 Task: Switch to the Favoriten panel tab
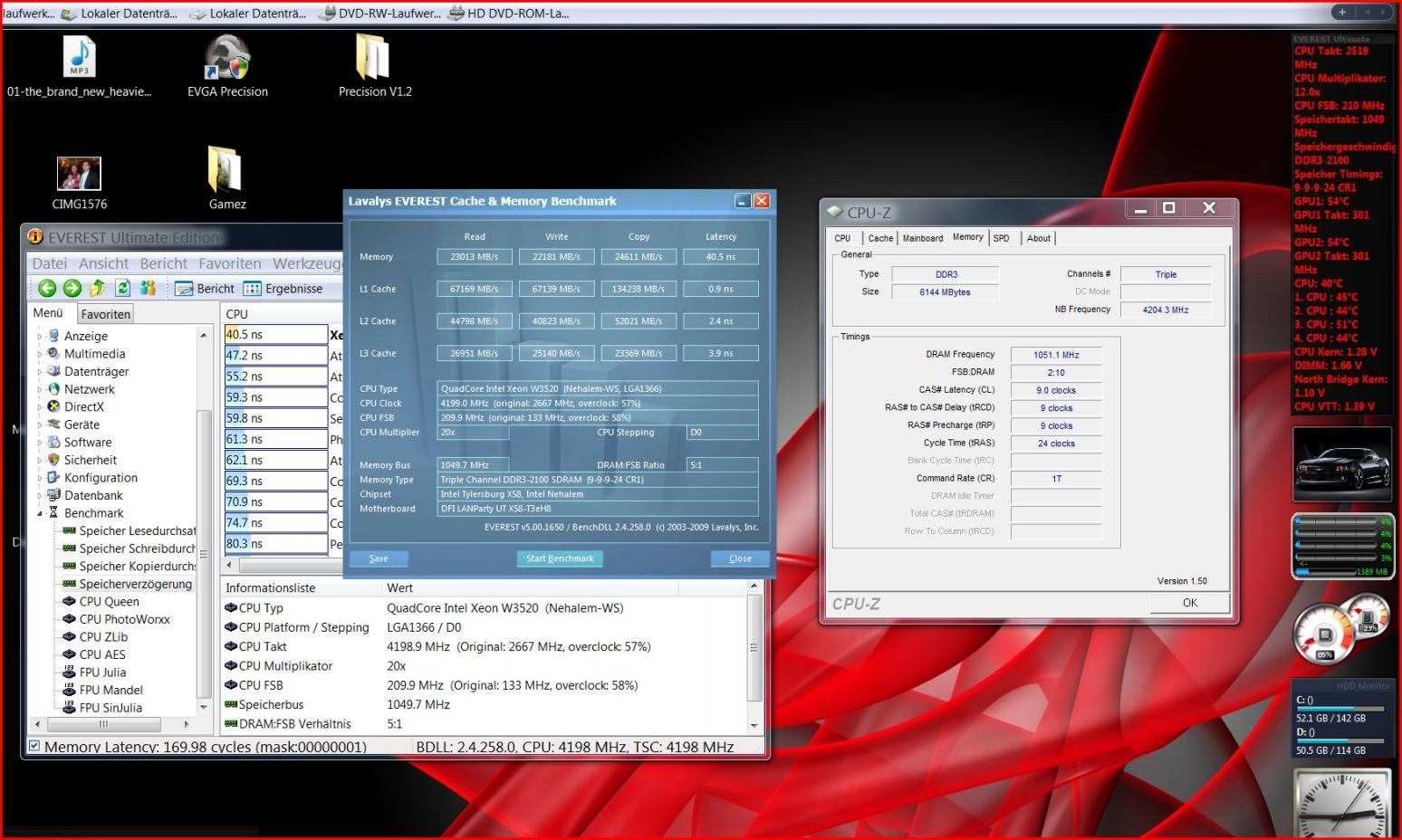point(106,314)
